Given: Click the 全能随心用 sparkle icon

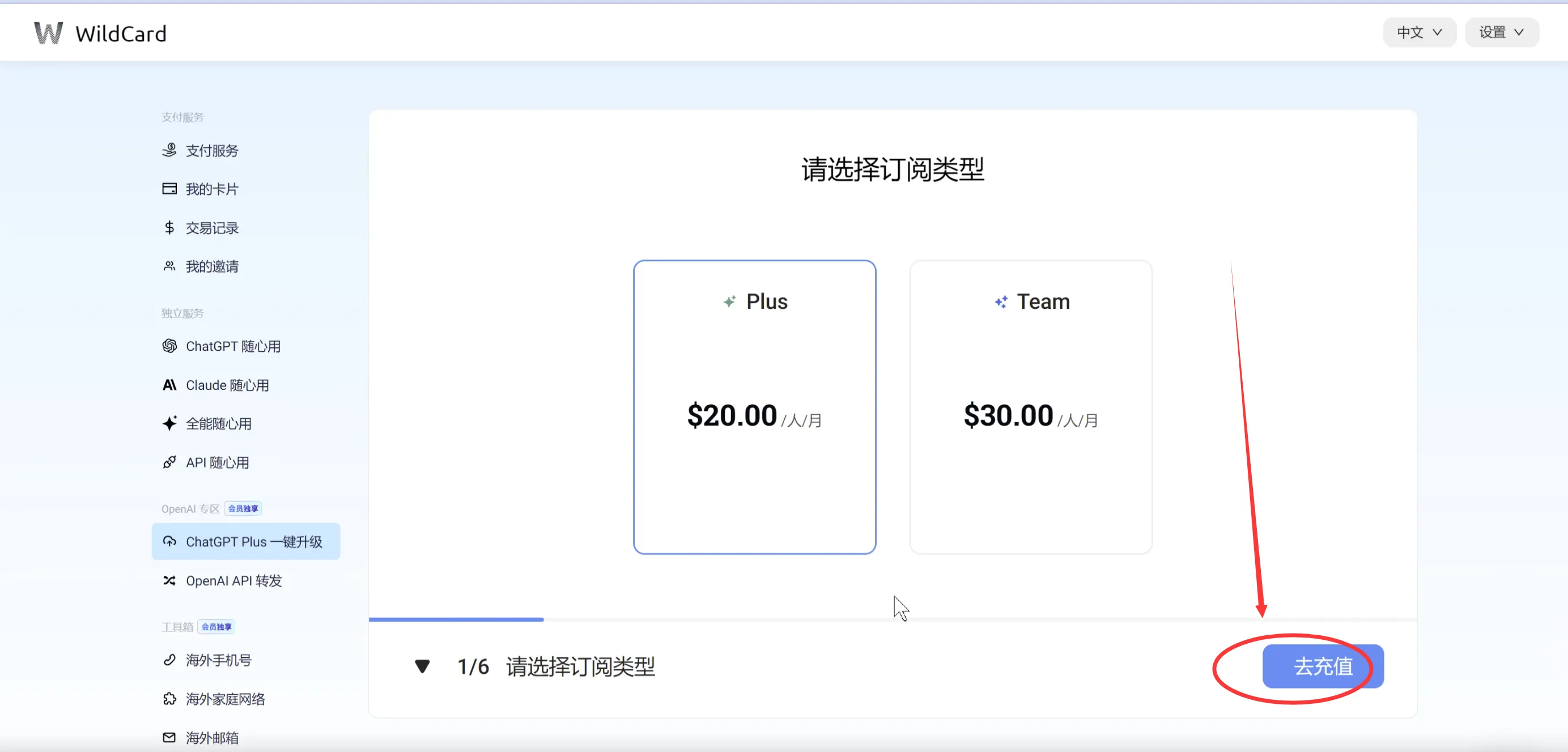Looking at the screenshot, I should tap(169, 423).
